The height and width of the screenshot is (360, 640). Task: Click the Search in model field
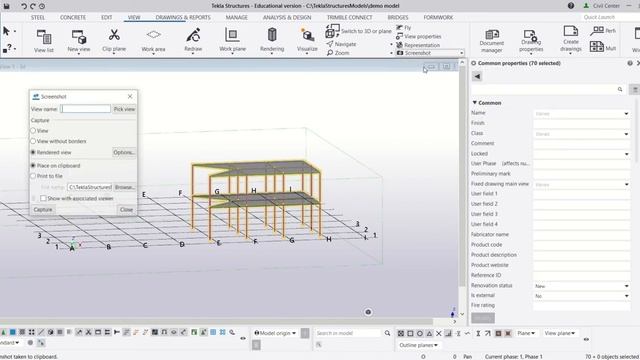click(348, 333)
